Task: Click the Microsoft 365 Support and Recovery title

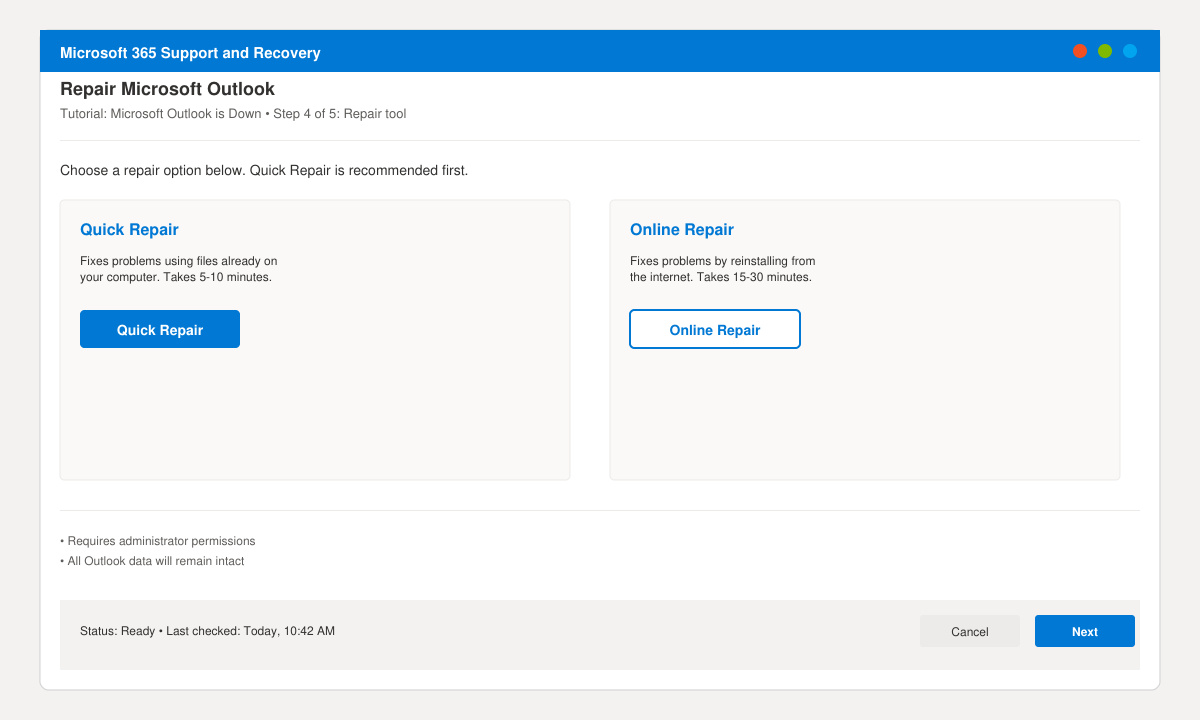Action: [190, 52]
